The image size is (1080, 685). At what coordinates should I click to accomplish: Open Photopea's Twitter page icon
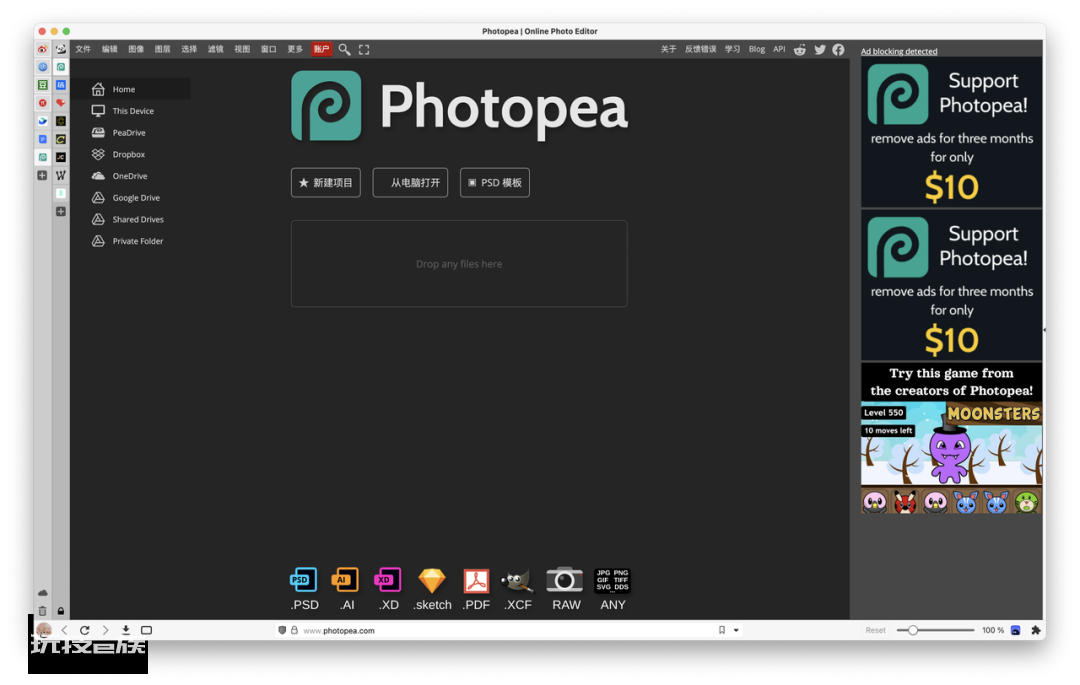point(820,50)
